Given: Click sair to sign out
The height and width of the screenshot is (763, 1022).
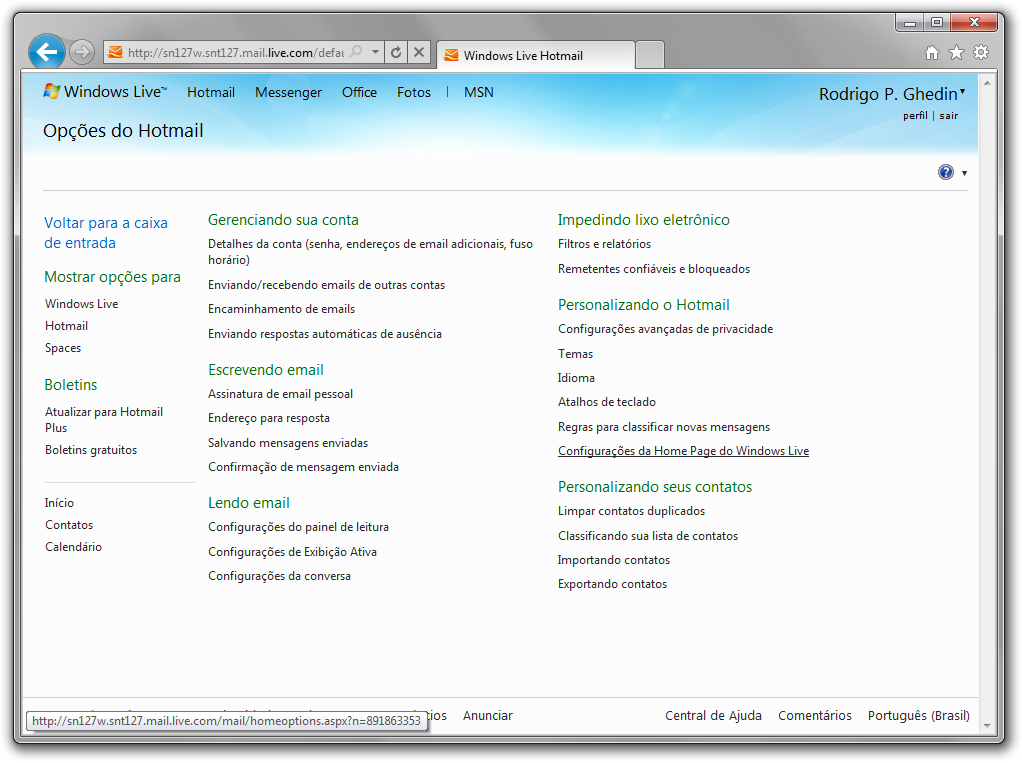Looking at the screenshot, I should (947, 115).
